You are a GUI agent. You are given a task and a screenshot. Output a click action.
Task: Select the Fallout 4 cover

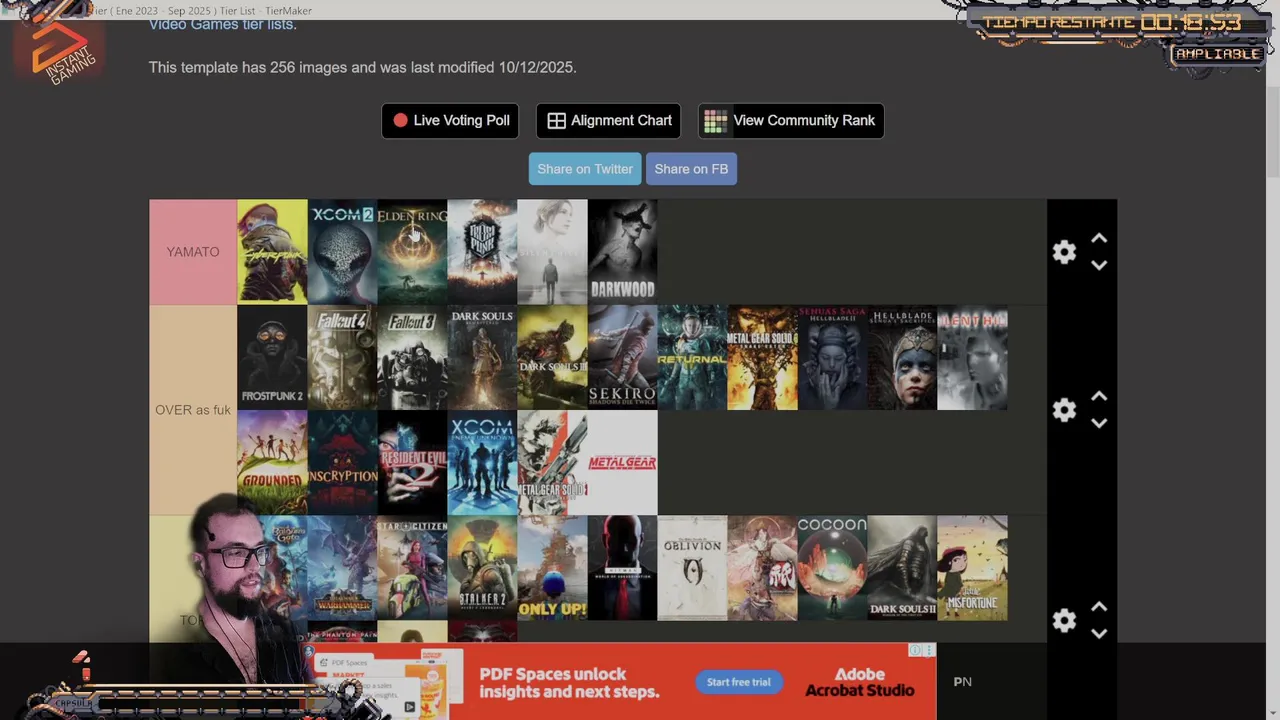[x=342, y=357]
